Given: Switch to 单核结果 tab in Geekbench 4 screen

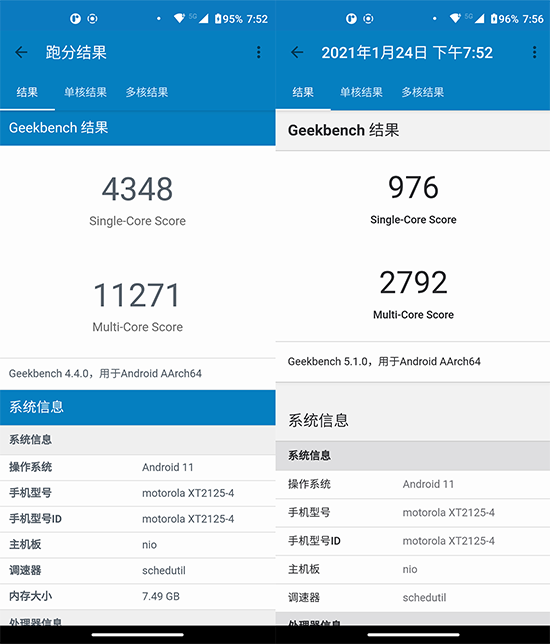Looking at the screenshot, I should click(x=85, y=92).
